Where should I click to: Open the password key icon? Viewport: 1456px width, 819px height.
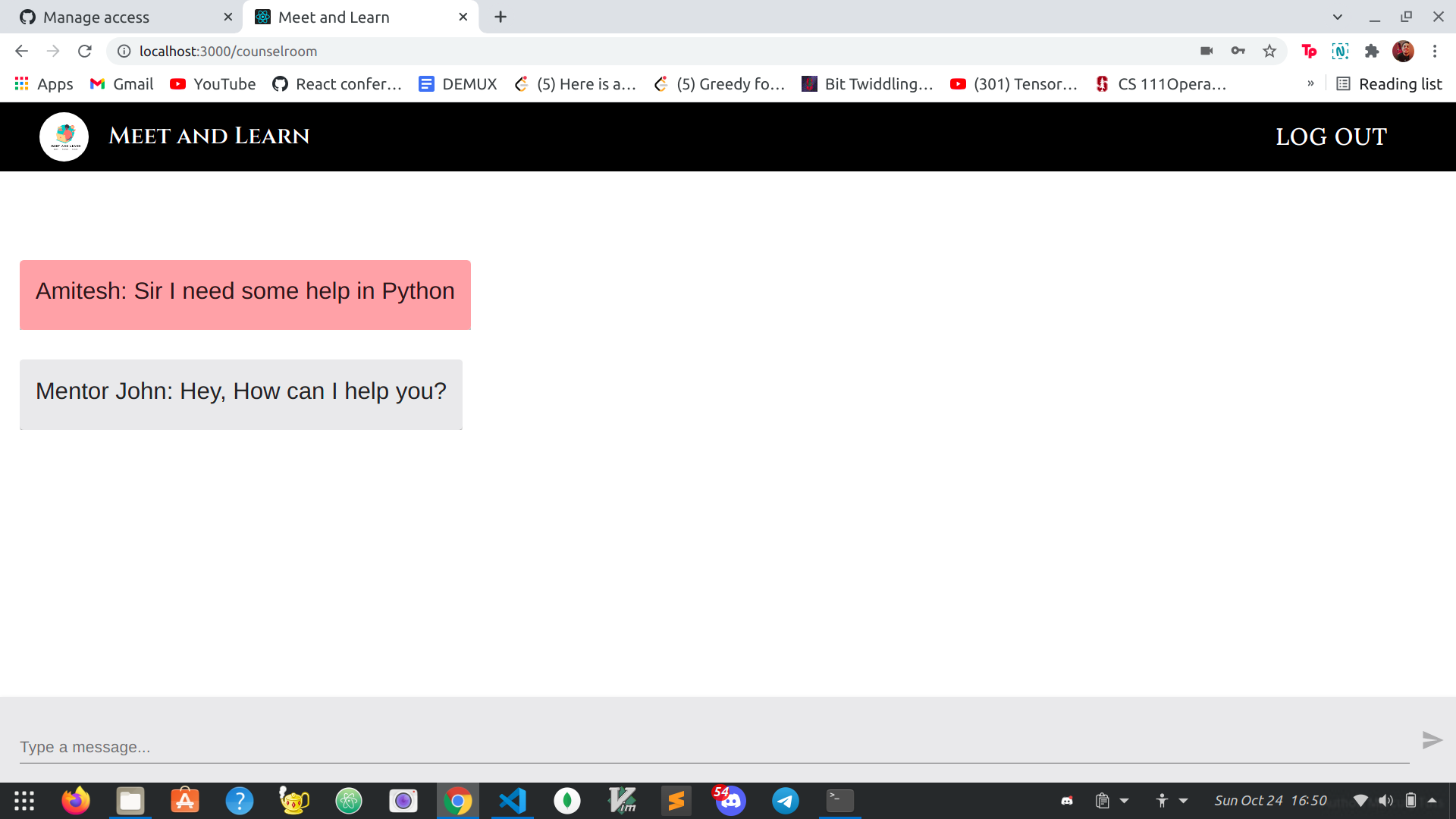click(x=1238, y=51)
